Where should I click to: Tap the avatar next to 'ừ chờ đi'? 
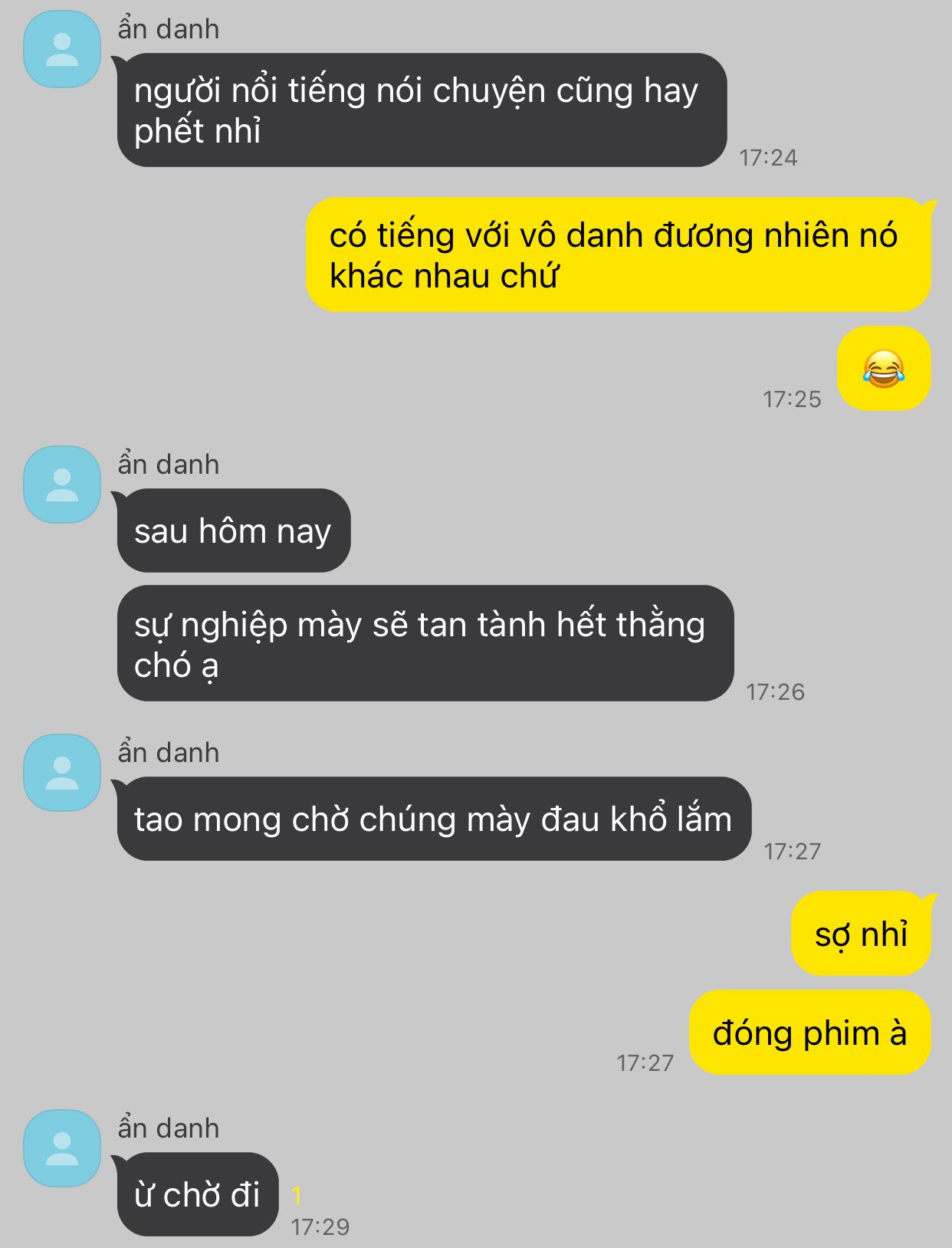[x=62, y=1148]
